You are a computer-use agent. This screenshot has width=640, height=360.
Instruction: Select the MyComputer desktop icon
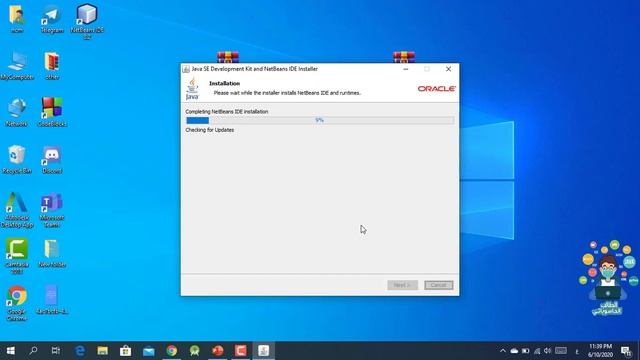(x=17, y=66)
